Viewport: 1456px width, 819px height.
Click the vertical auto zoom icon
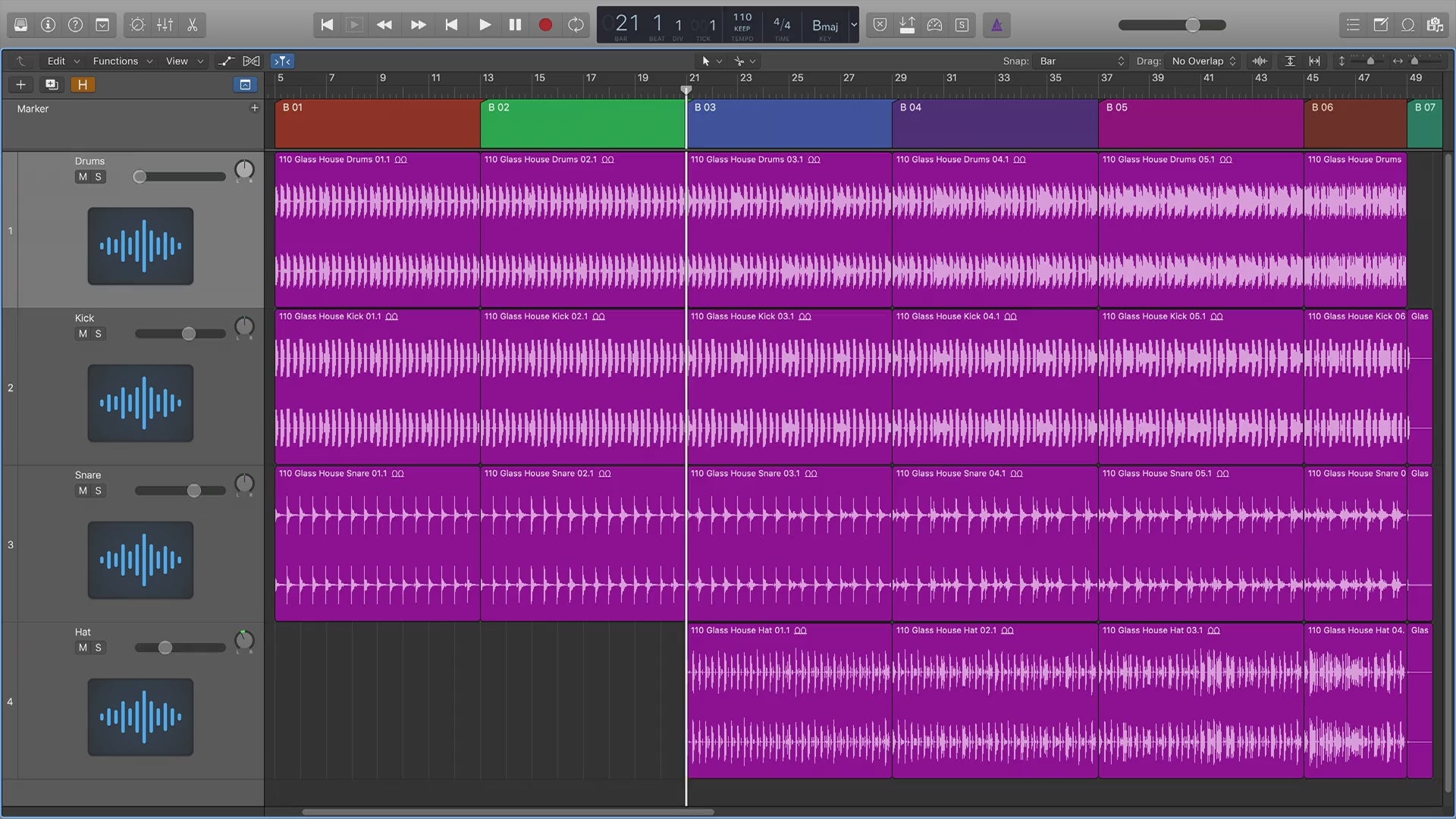pos(1290,61)
